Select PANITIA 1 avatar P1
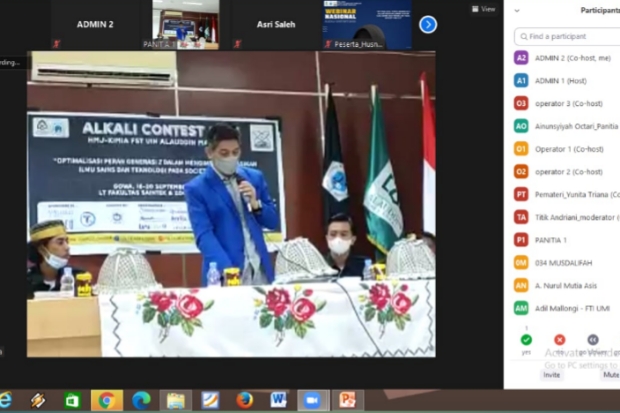 tap(521, 240)
